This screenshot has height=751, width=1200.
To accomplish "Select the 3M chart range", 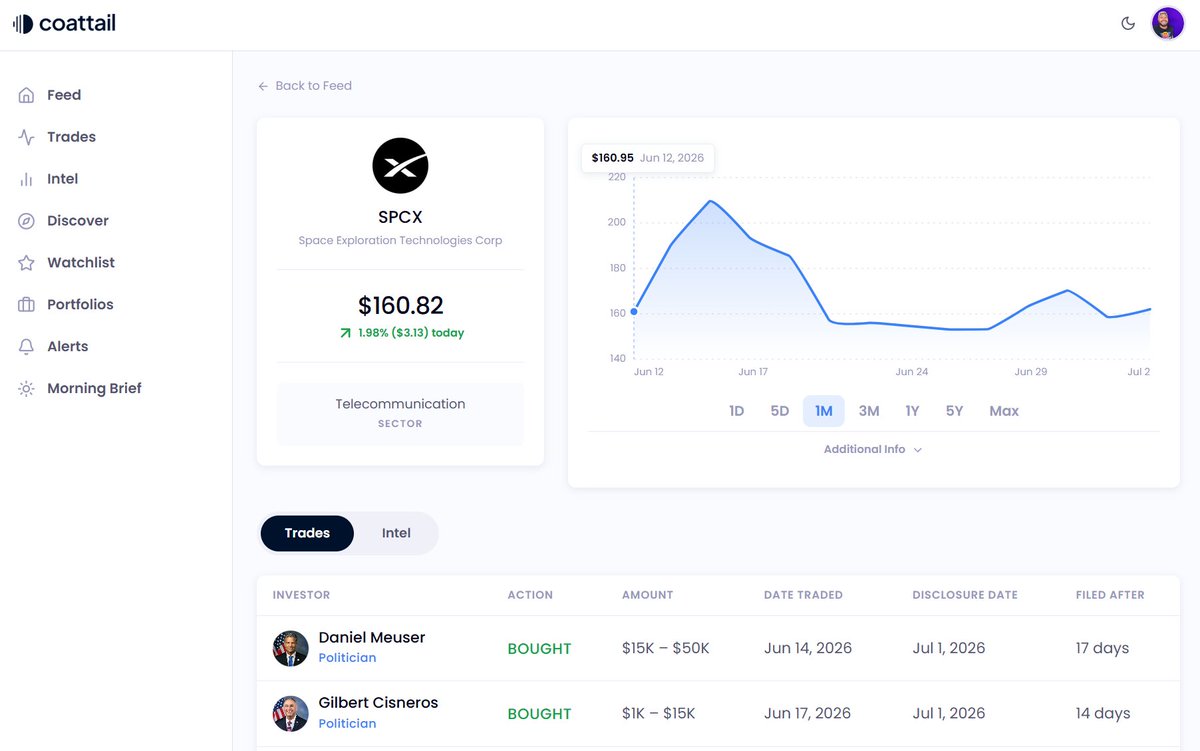I will point(869,411).
